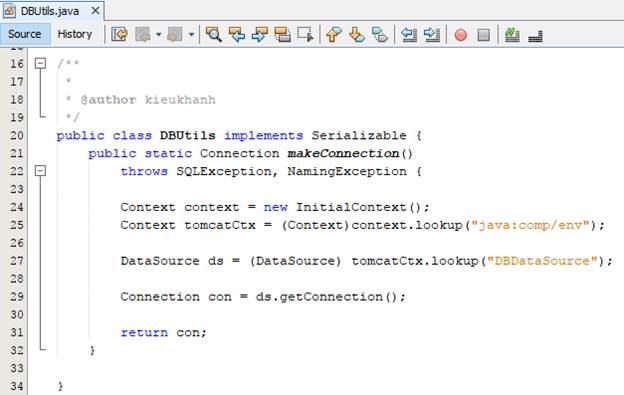Click the "throws" keyword on line 22
This screenshot has height=395, width=624.
click(144, 171)
